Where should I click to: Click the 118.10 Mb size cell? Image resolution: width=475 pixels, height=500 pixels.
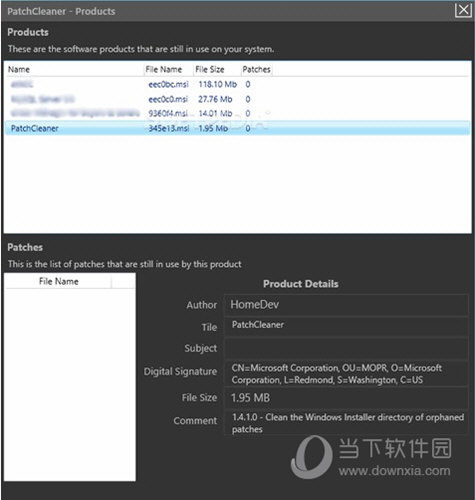click(x=217, y=84)
